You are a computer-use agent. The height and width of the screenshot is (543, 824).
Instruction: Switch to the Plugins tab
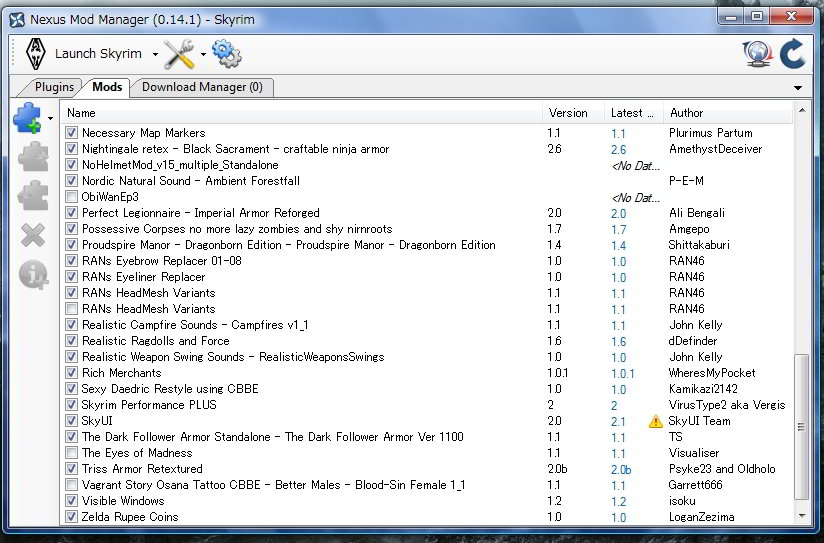point(53,87)
